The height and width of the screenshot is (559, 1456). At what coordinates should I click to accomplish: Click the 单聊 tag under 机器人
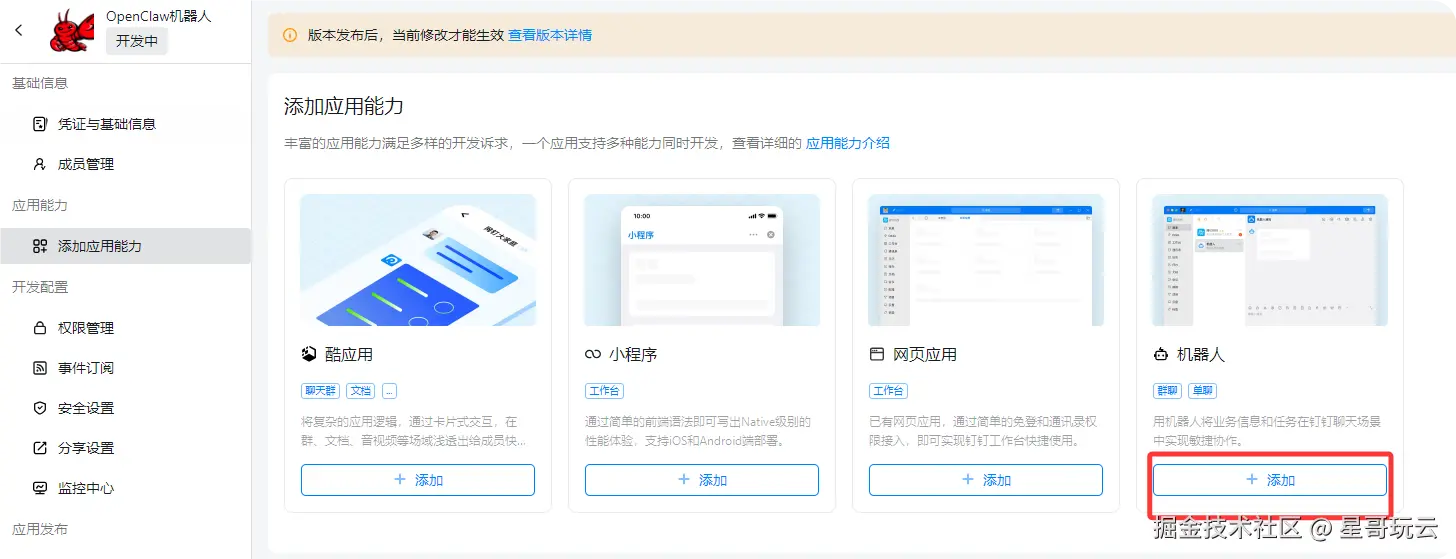[x=1202, y=391]
